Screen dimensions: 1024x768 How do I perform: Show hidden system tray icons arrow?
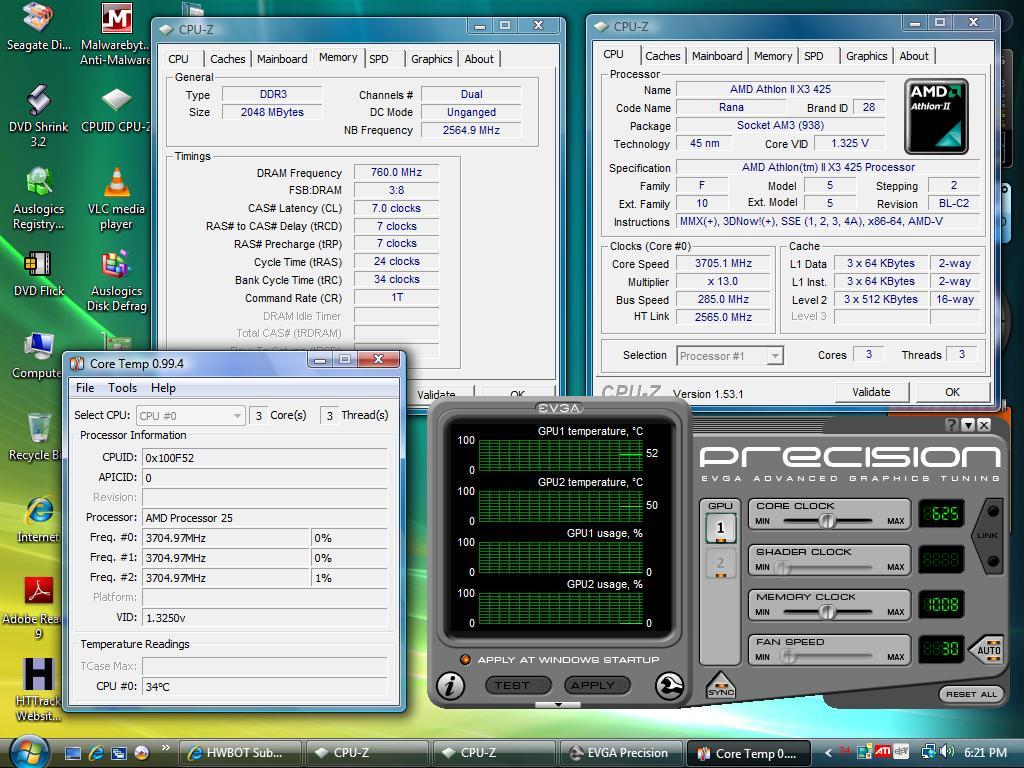point(828,753)
